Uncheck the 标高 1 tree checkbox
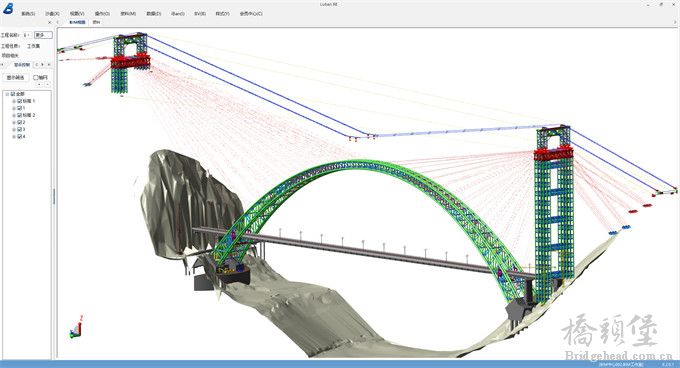Screen dimensions: 680x368 click(x=19, y=101)
